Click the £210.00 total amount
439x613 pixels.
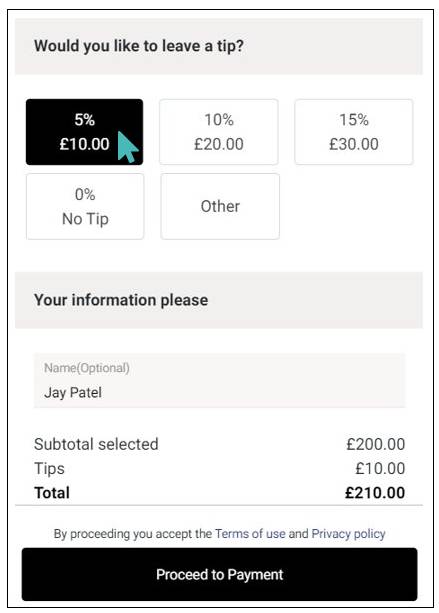(374, 493)
